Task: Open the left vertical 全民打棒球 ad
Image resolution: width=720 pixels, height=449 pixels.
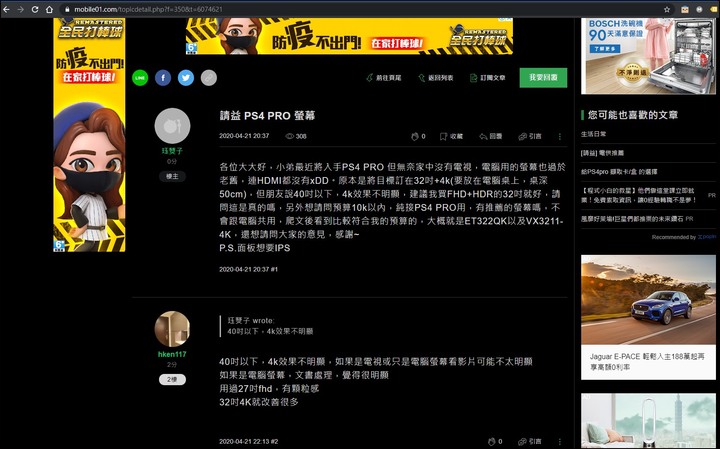Action: click(90, 135)
